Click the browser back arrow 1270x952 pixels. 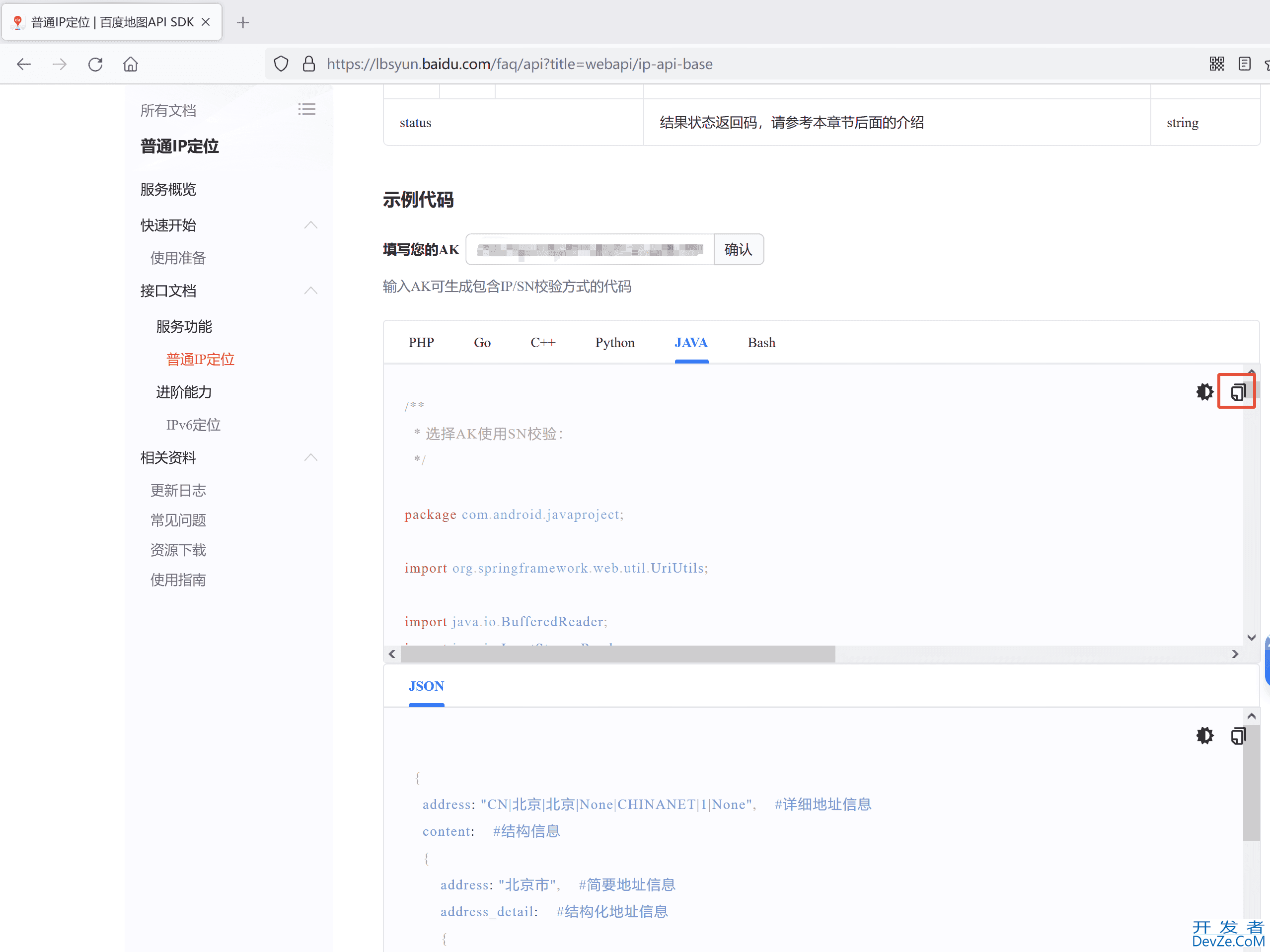pyautogui.click(x=23, y=64)
